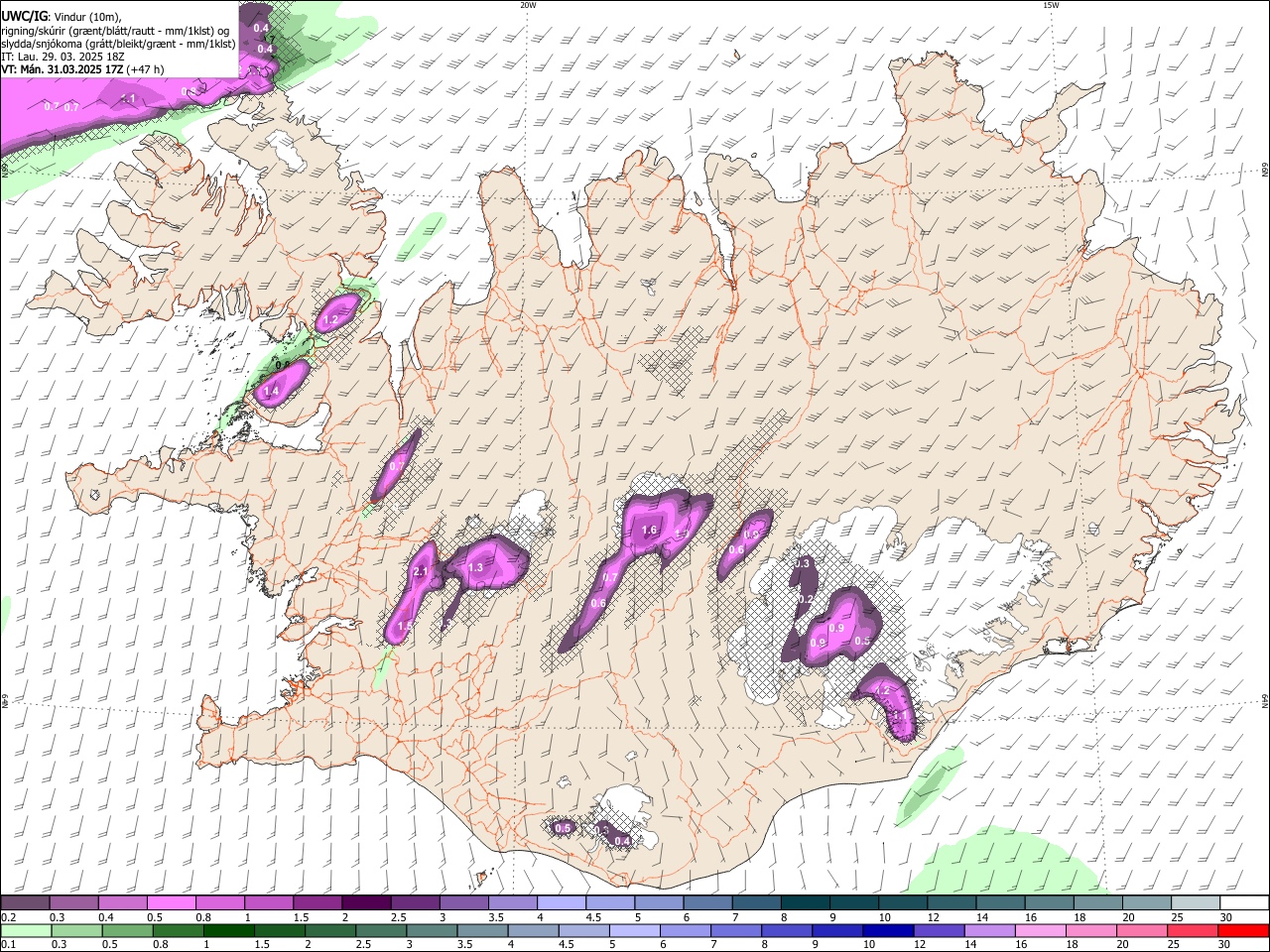The image size is (1270, 952).
Task: Click the '20W' longitude label
Action: pos(528,5)
